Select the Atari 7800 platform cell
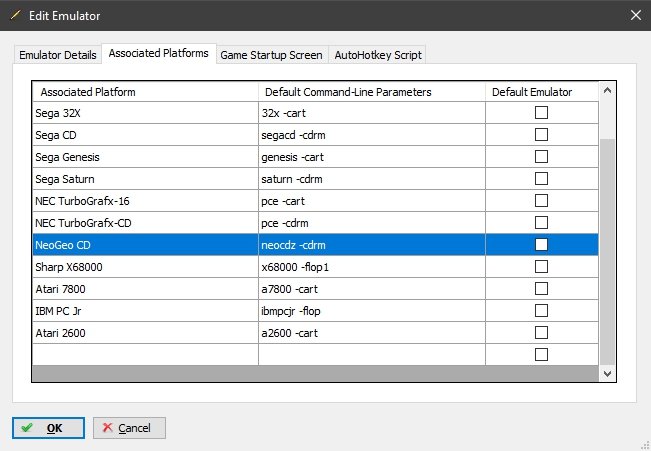 (145, 289)
